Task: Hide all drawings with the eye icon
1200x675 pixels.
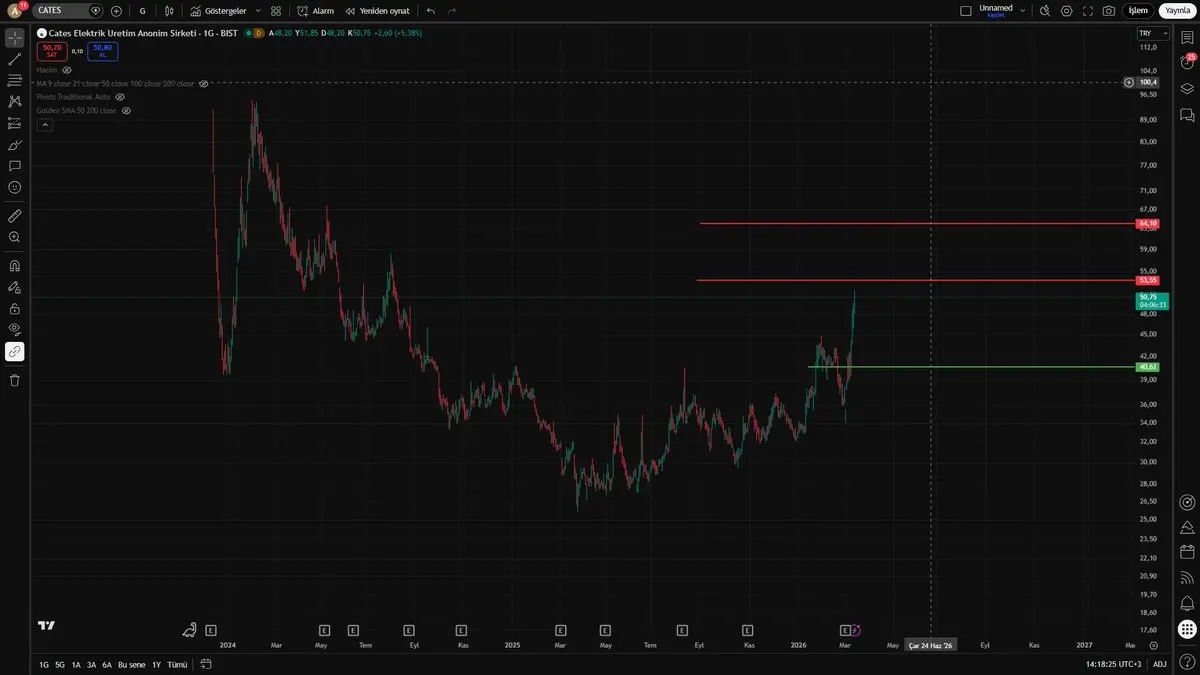Action: [15, 329]
